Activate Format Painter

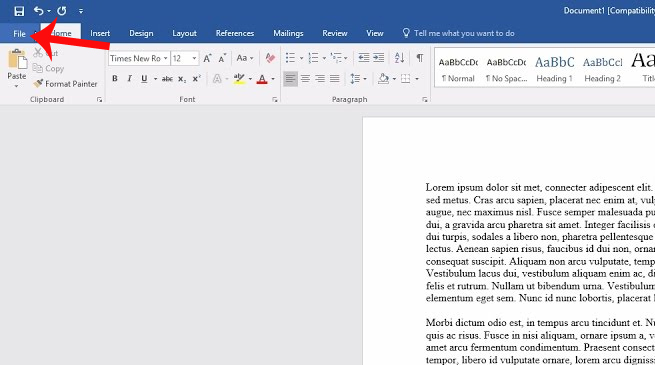[x=66, y=84]
